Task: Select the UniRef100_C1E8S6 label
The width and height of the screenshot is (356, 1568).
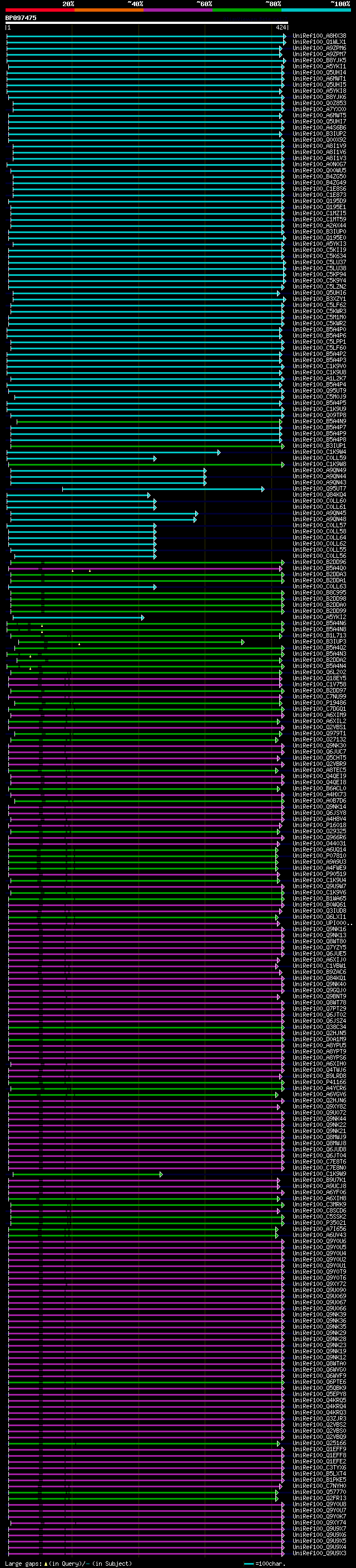Action: coord(319,189)
